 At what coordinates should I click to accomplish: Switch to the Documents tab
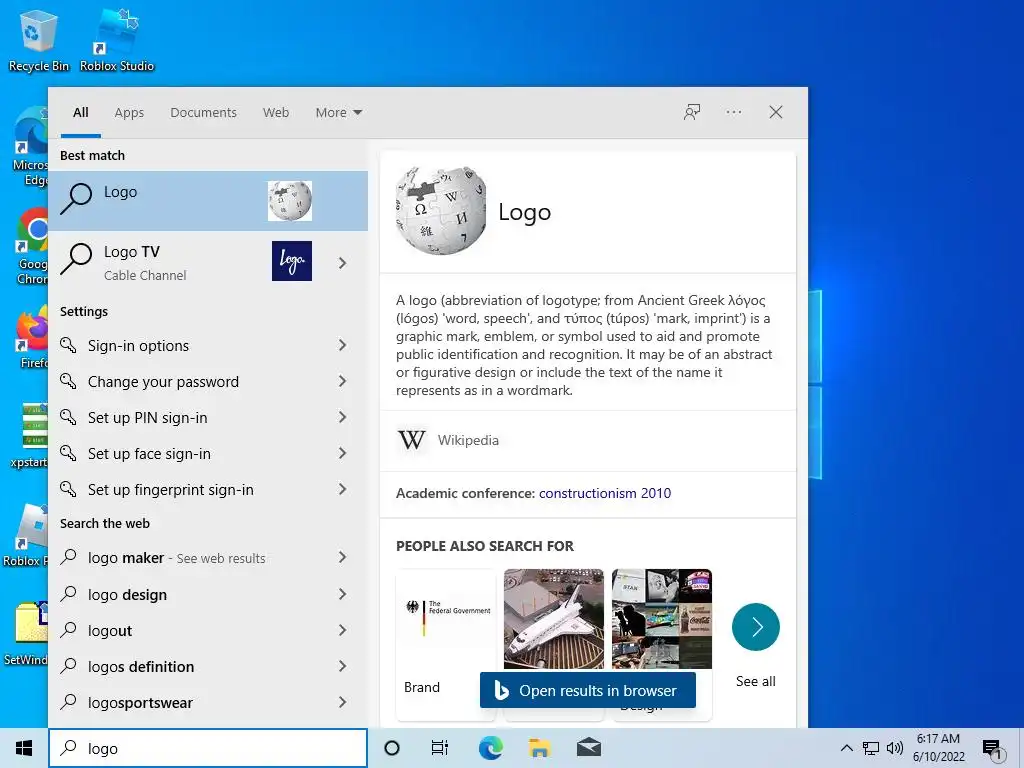(204, 112)
